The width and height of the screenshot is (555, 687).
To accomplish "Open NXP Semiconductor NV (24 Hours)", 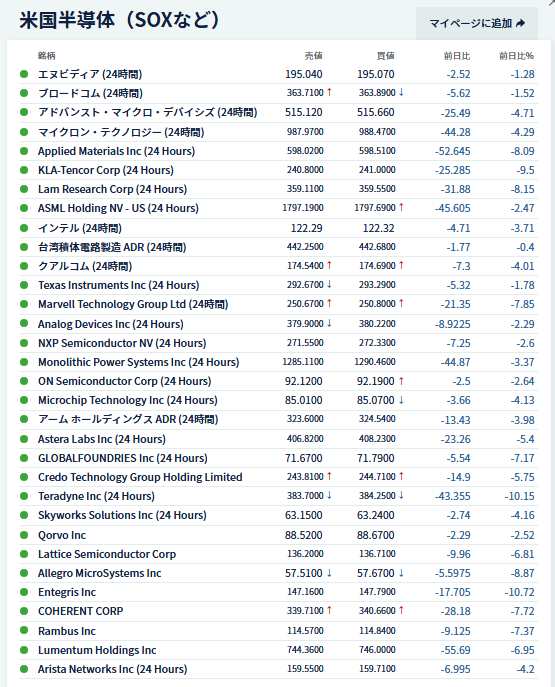I will 122,343.
